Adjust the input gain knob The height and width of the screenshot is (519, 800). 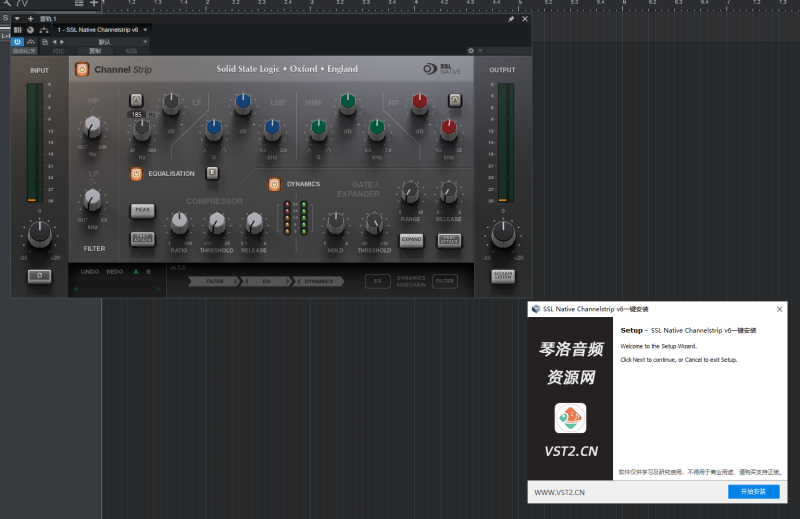[39, 234]
